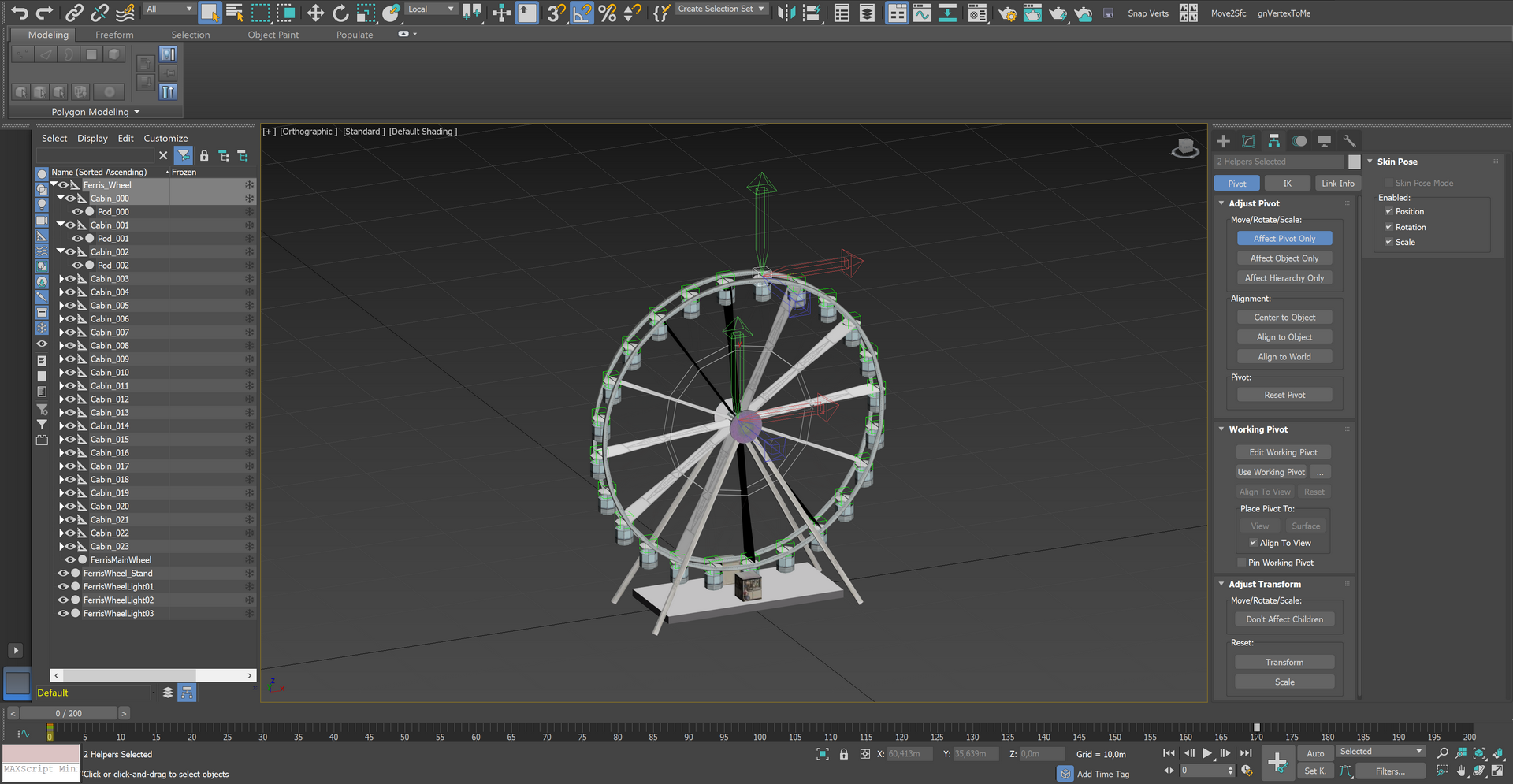Activate the Select and Rotate tool
Screen dimensions: 1513x784
point(340,13)
